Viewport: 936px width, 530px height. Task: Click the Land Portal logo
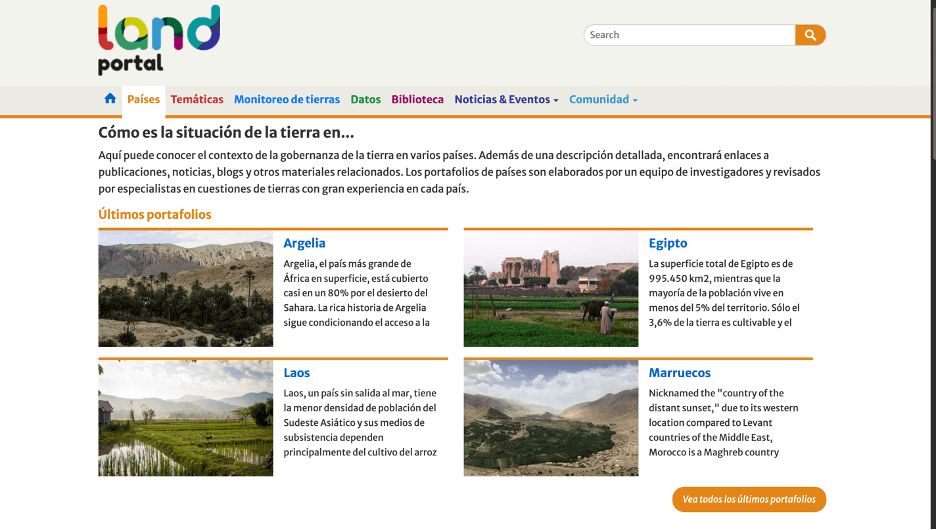(x=158, y=40)
